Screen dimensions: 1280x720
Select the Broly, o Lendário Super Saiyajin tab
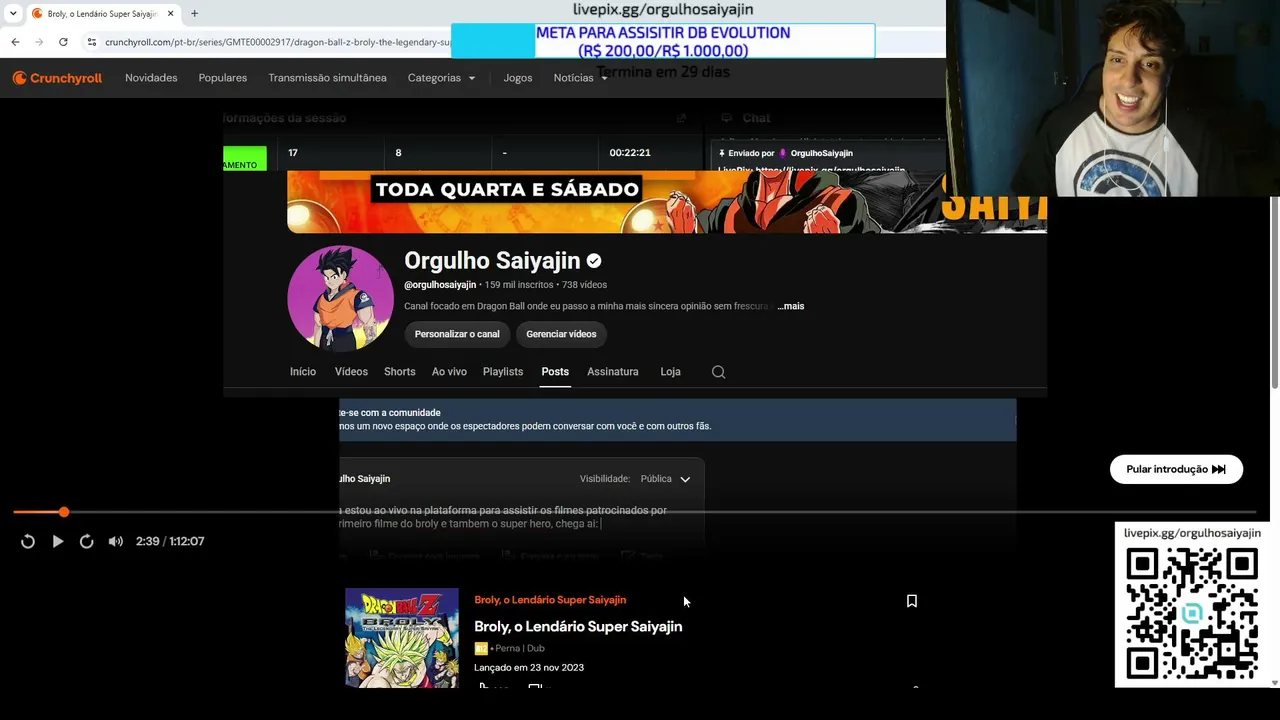pyautogui.click(x=102, y=14)
